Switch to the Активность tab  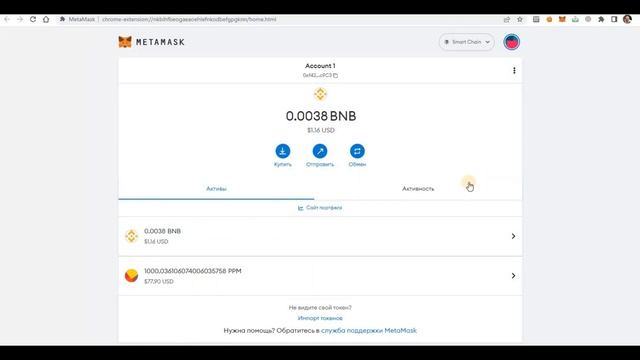click(418, 189)
